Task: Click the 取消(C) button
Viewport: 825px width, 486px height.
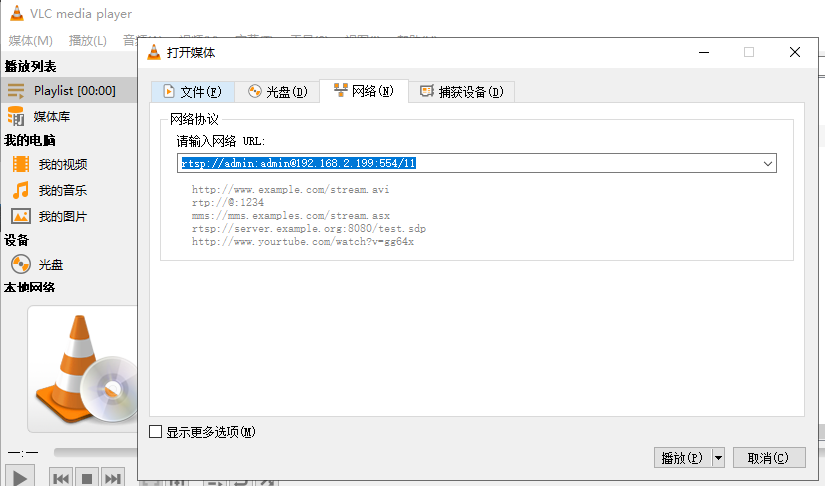Action: point(769,458)
